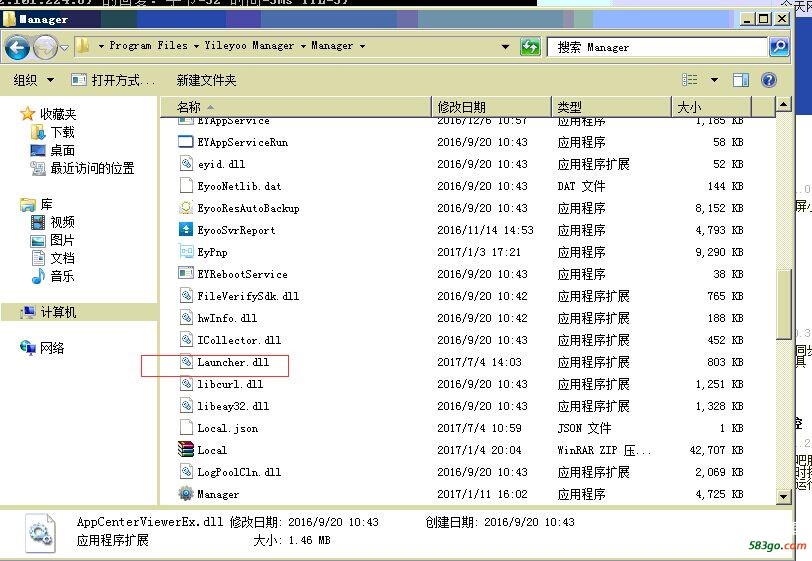Image resolution: width=812 pixels, height=561 pixels.
Task: Click the 打开方式 toolbar button
Action: click(x=113, y=80)
